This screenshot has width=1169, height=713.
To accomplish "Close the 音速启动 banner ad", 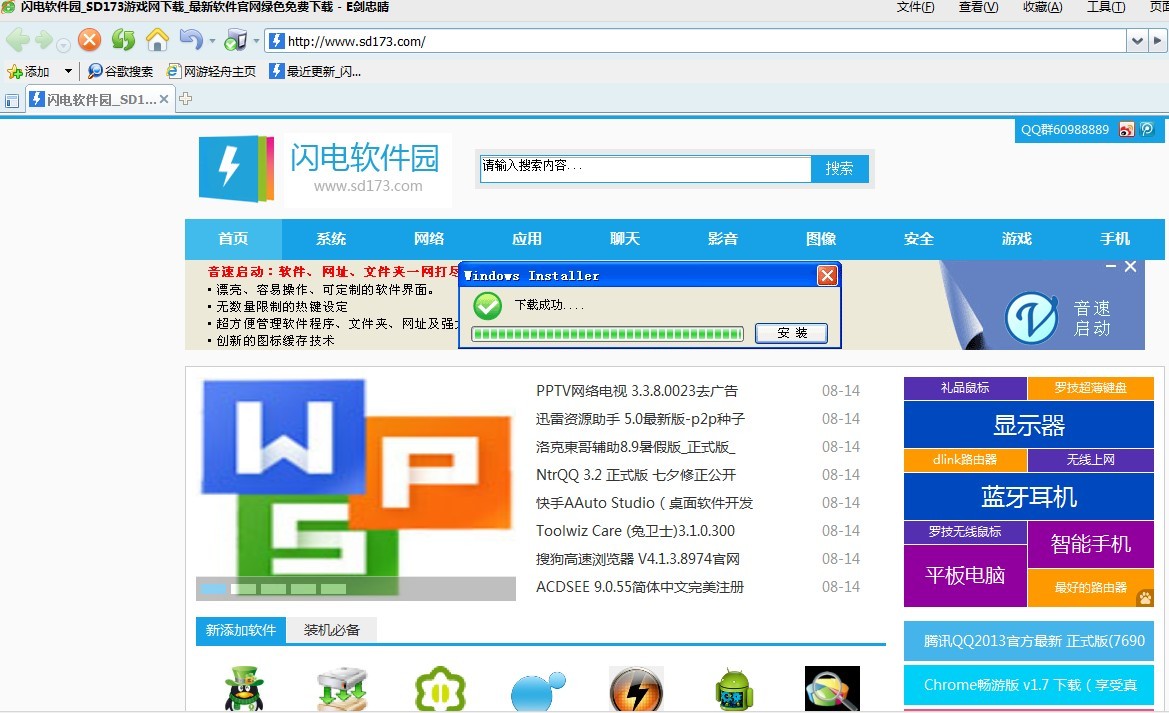I will (x=1130, y=266).
